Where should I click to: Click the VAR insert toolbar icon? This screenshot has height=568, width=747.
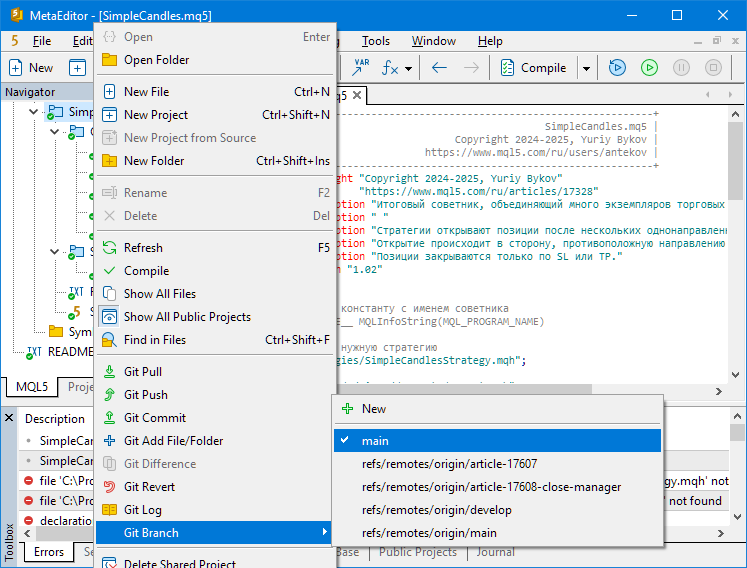point(361,68)
